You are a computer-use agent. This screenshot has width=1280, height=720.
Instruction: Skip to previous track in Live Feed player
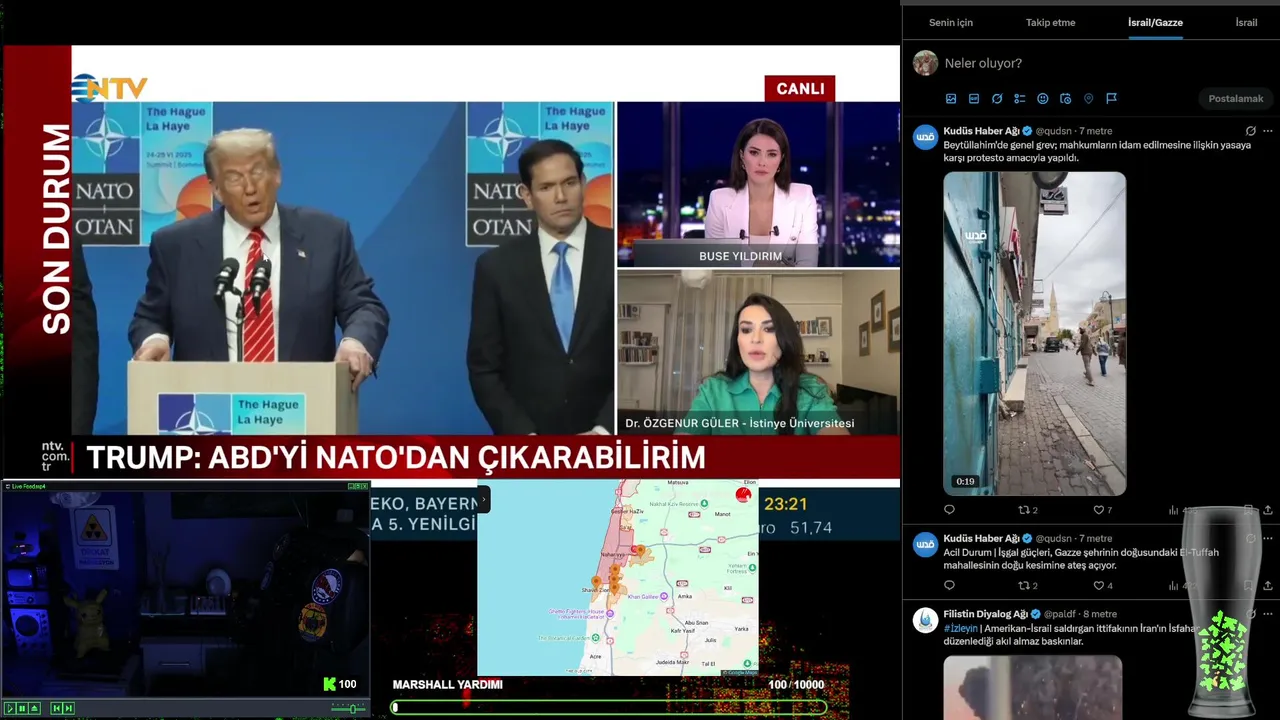56,708
